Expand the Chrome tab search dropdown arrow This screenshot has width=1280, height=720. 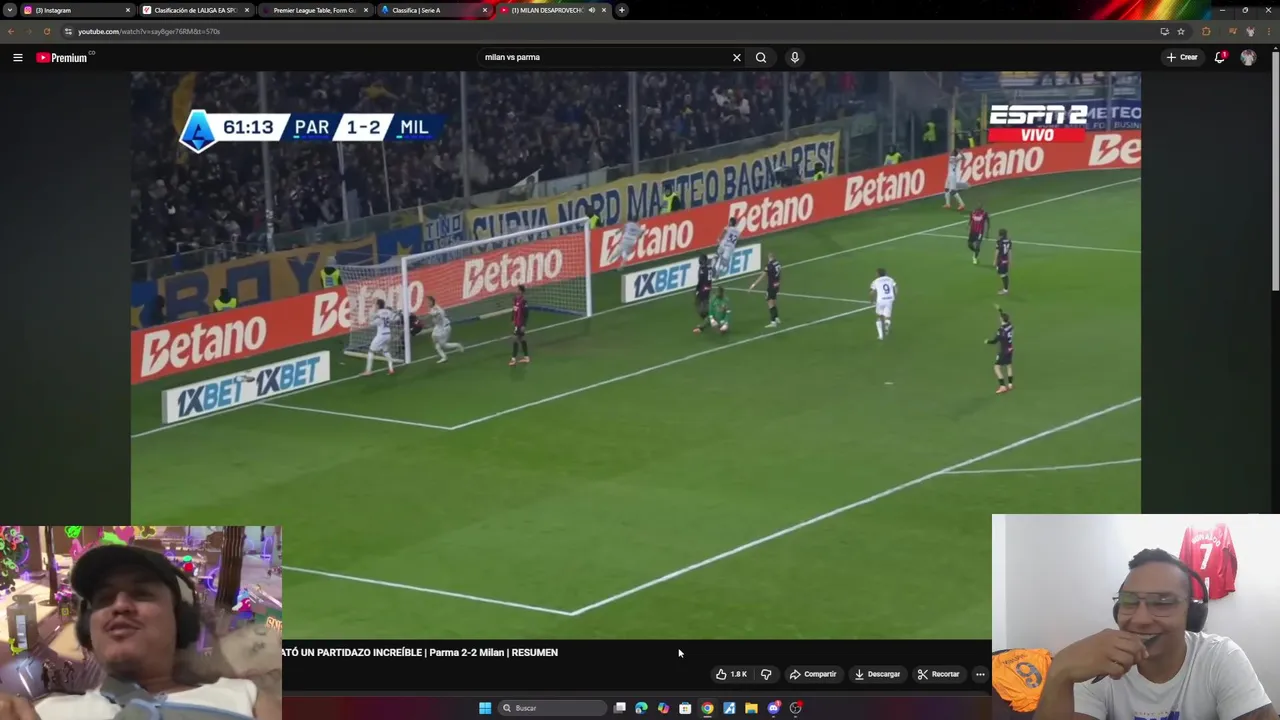pyautogui.click(x=9, y=10)
